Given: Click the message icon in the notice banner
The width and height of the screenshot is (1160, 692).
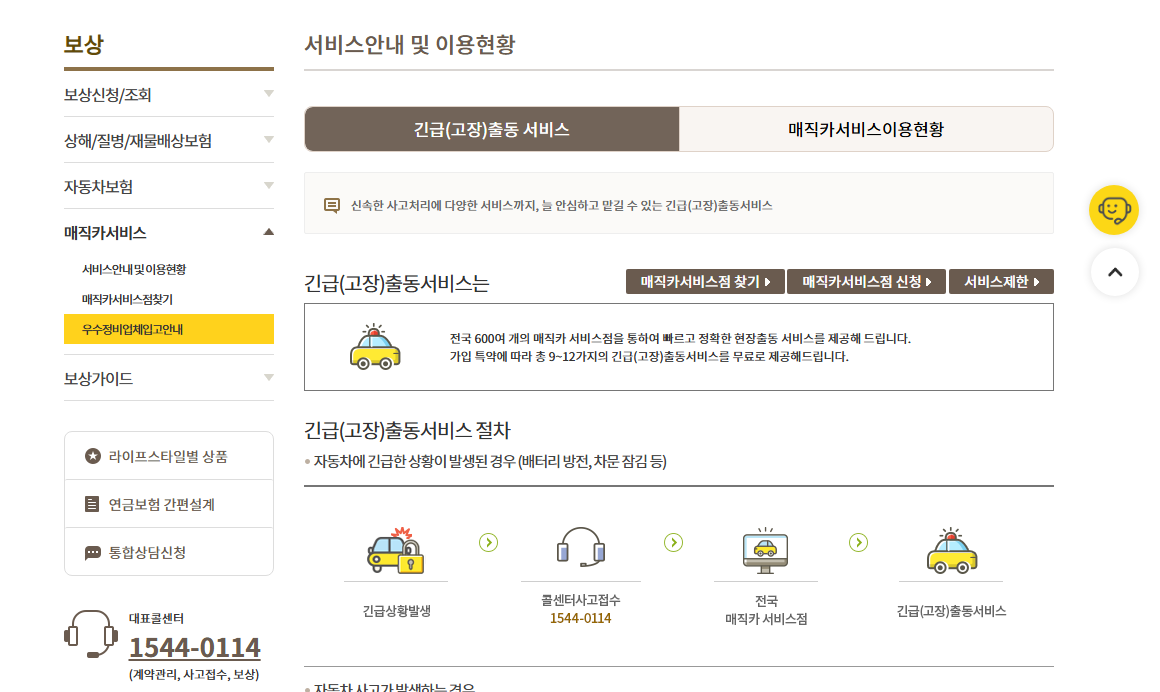Looking at the screenshot, I should tap(332, 205).
